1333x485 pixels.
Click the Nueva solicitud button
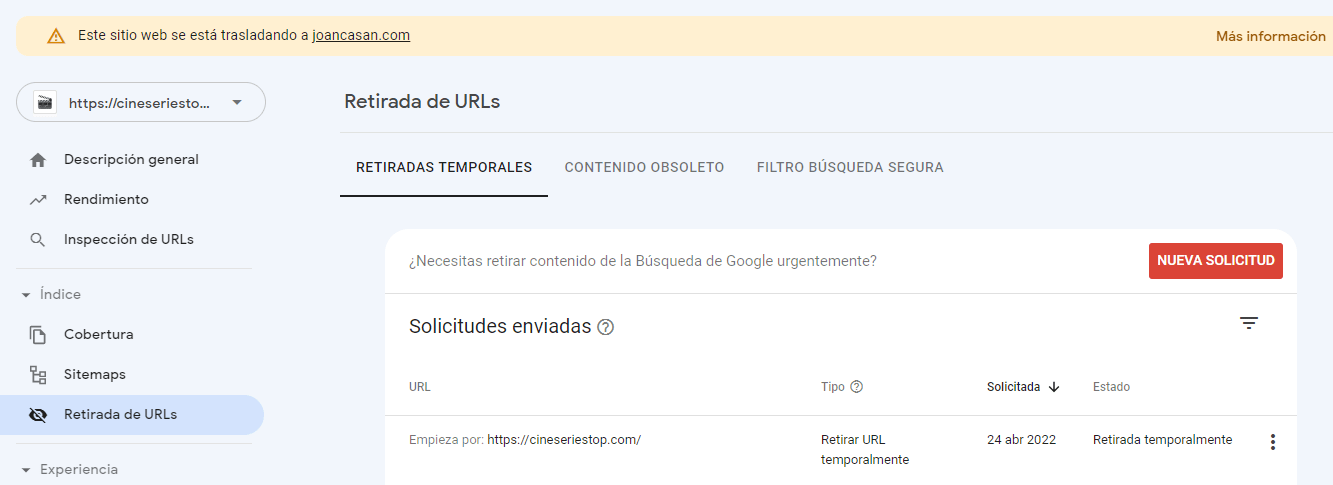1216,261
